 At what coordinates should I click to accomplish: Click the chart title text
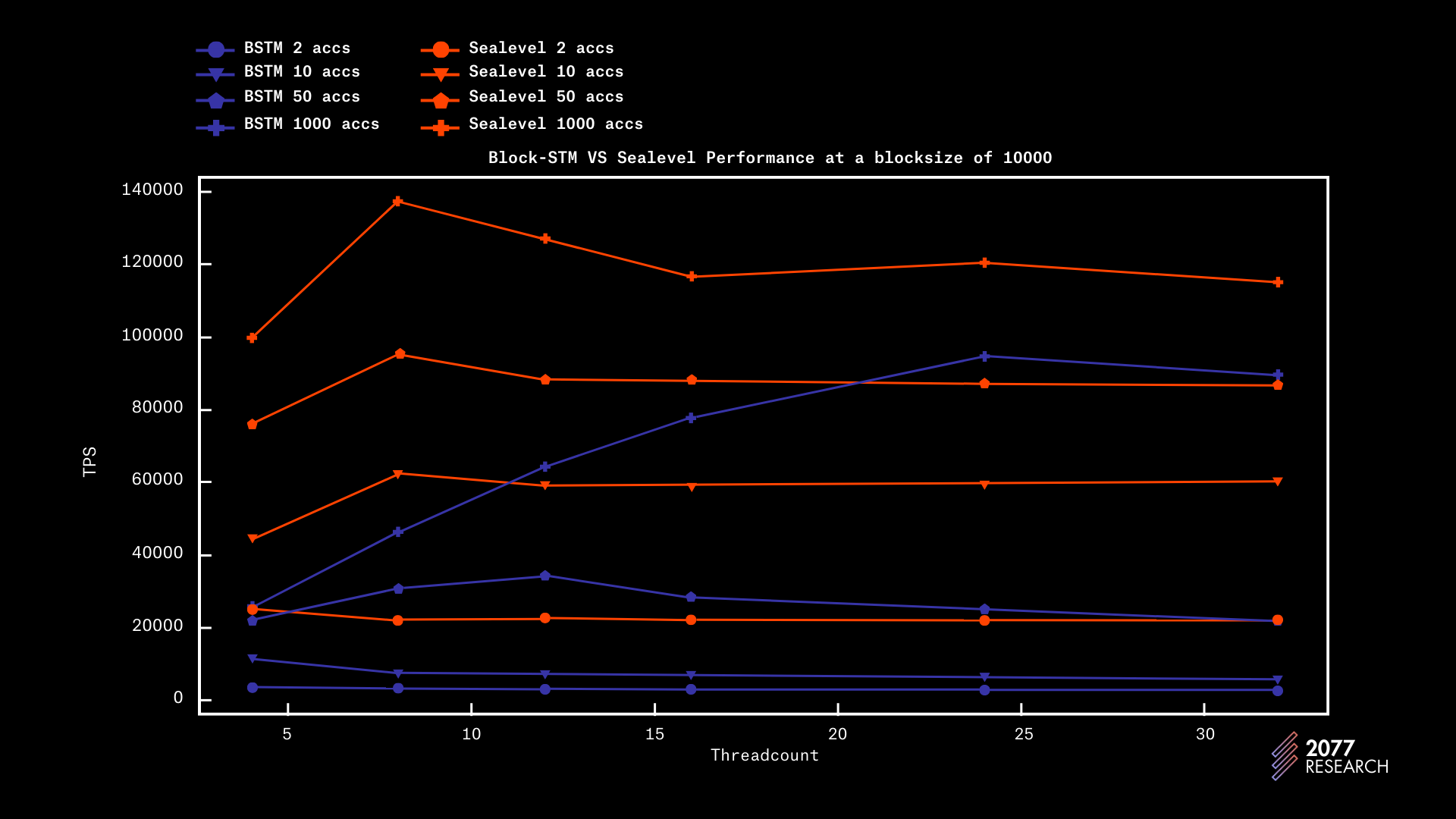pos(770,158)
